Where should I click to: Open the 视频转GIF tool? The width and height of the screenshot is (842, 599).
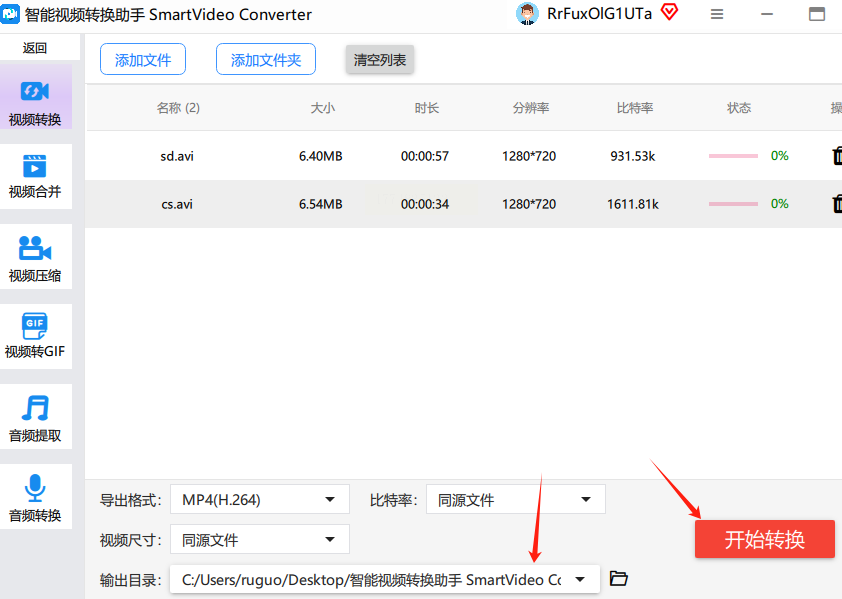35,336
